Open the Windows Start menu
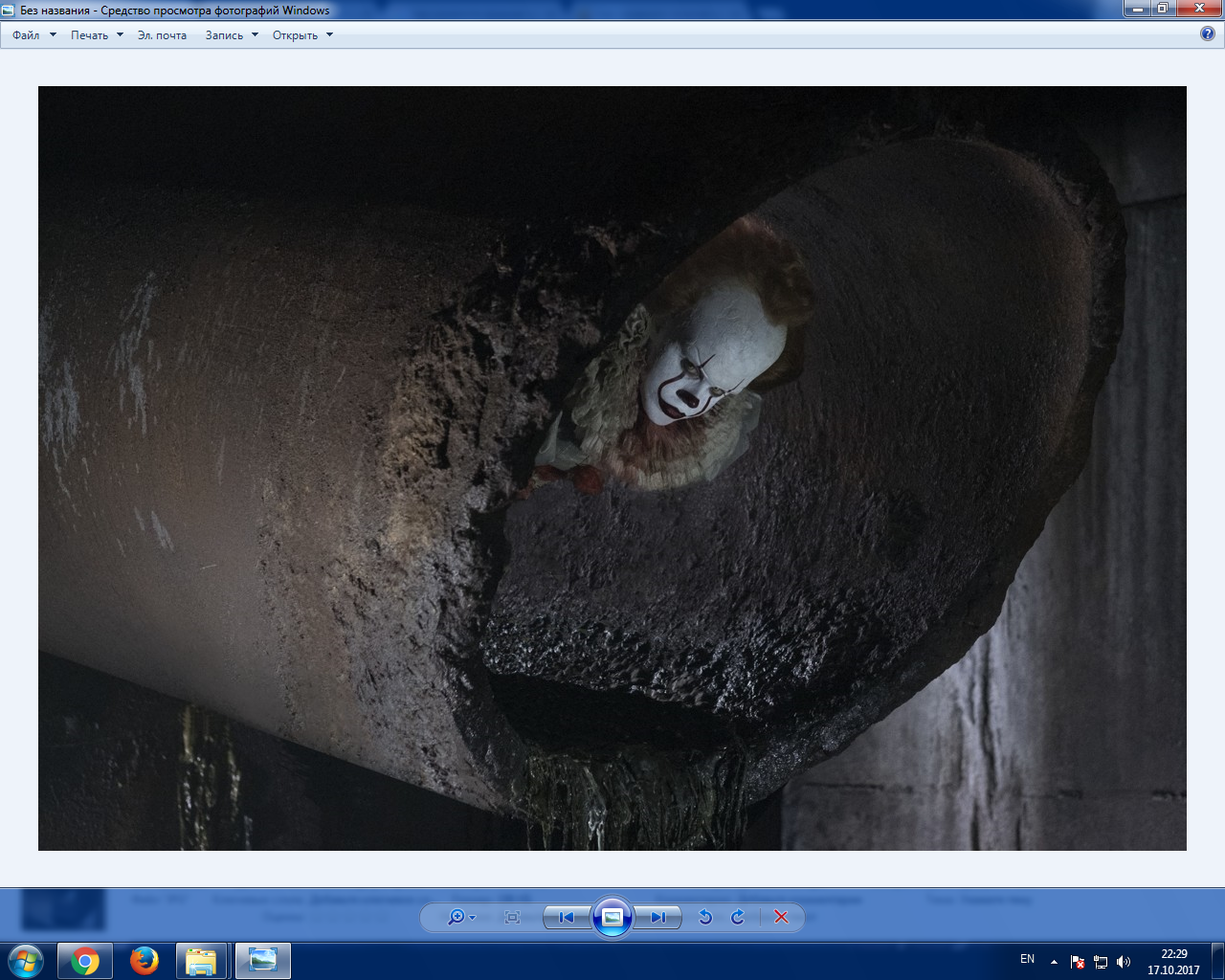Screen dimensions: 1225x980 26,960
